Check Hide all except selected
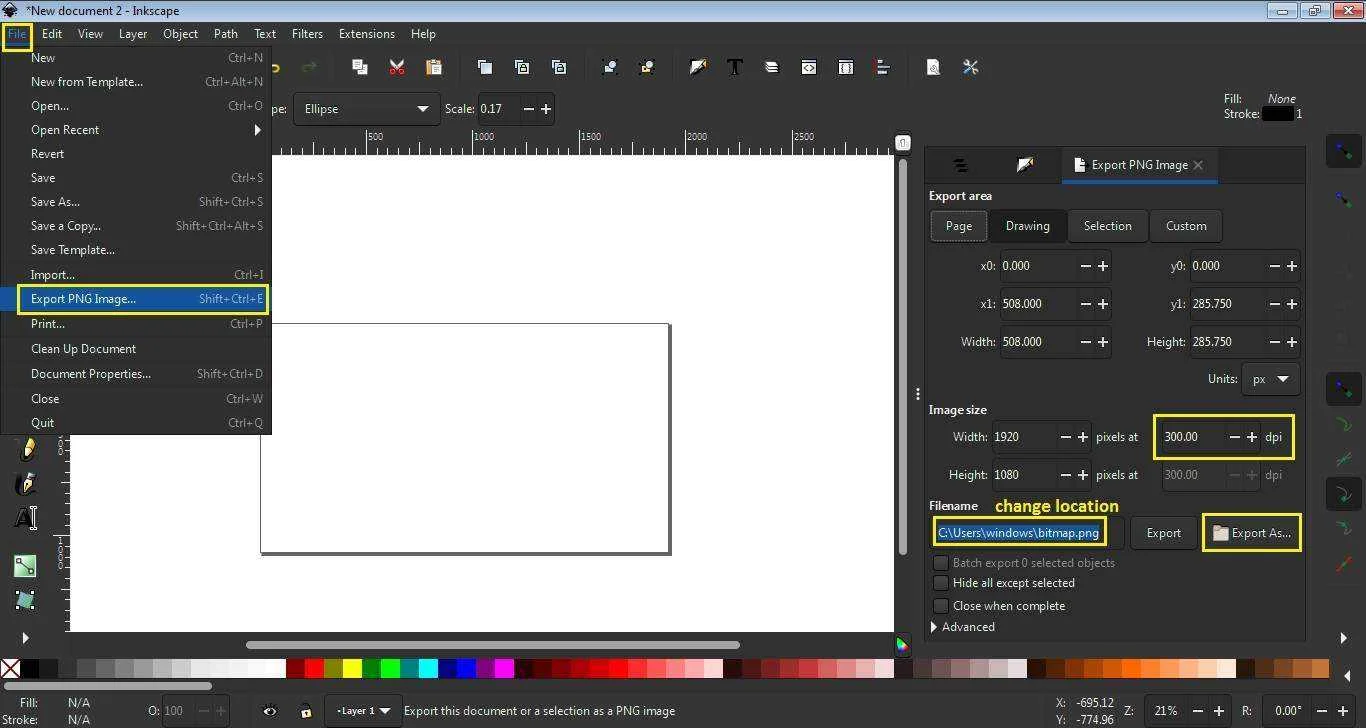Image resolution: width=1366 pixels, height=728 pixels. 941,583
